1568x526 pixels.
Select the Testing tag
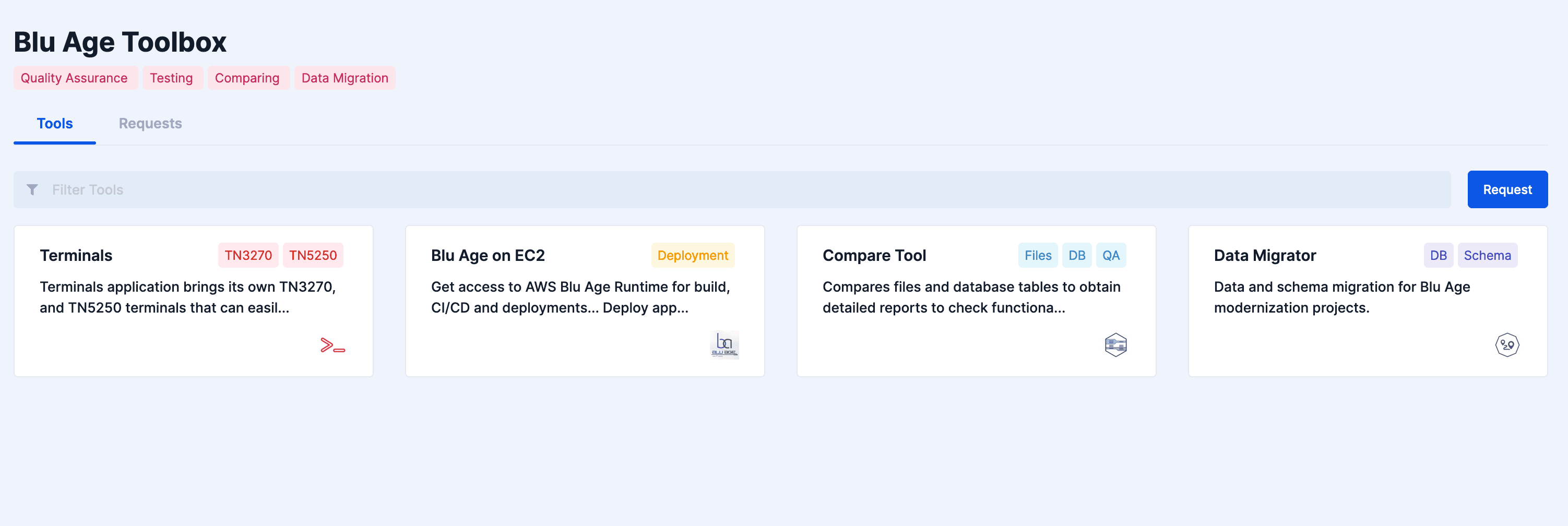pyautogui.click(x=172, y=78)
